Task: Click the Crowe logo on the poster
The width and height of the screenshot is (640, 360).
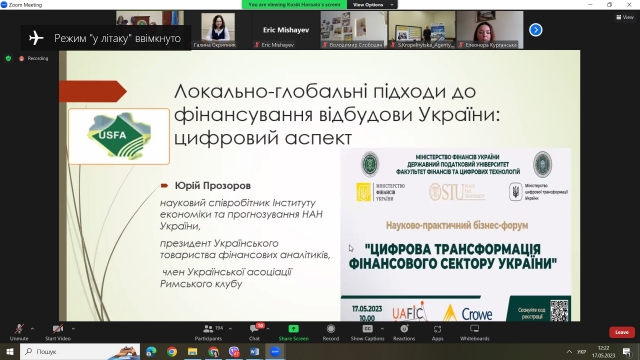Action: point(468,313)
